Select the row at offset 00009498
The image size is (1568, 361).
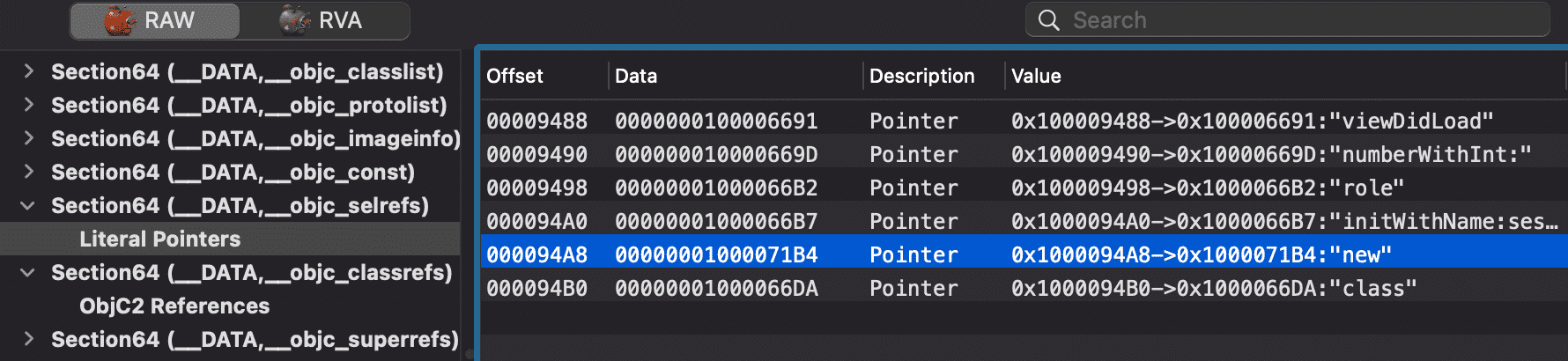[1024, 188]
